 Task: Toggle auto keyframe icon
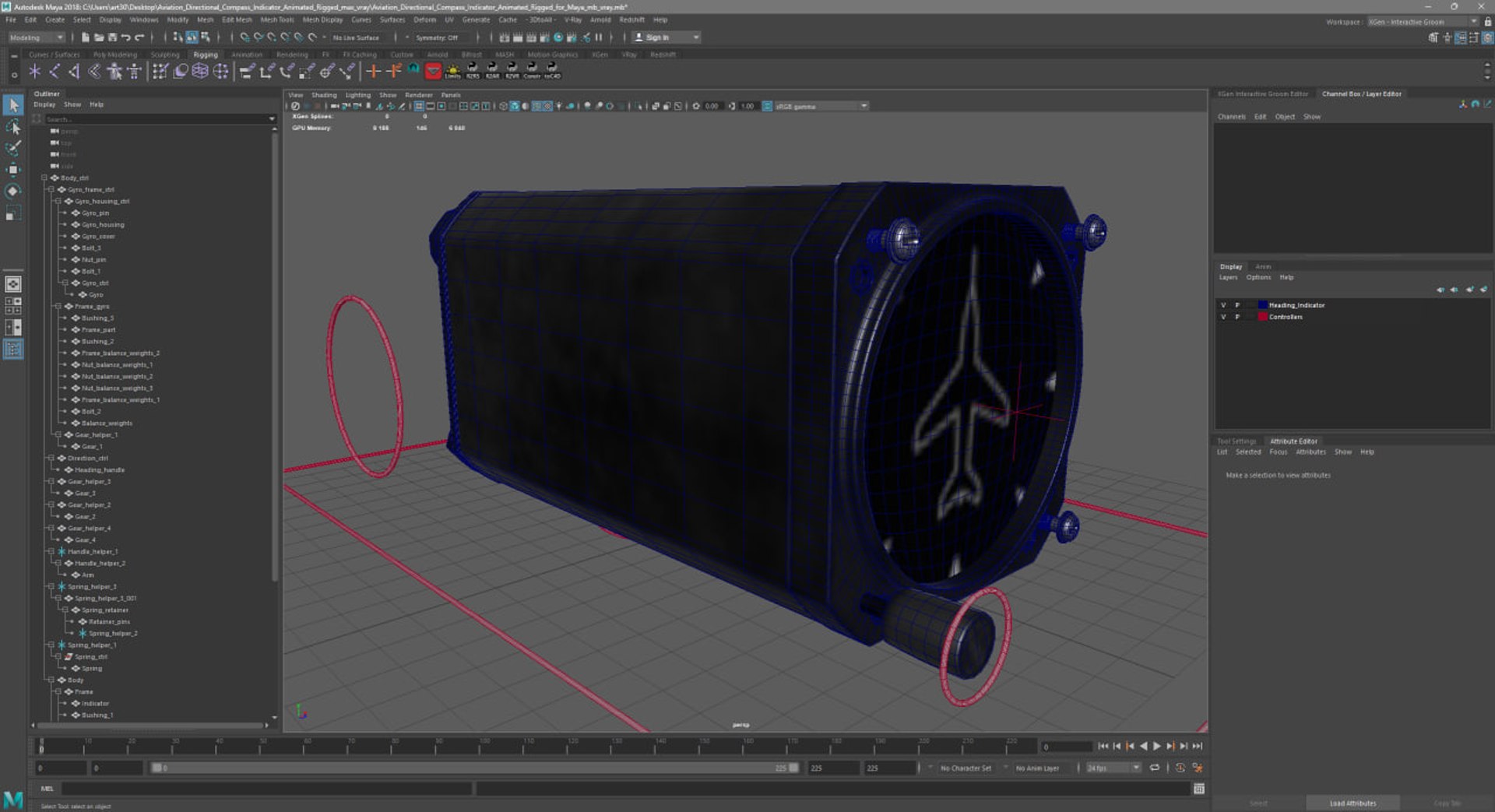(1180, 768)
